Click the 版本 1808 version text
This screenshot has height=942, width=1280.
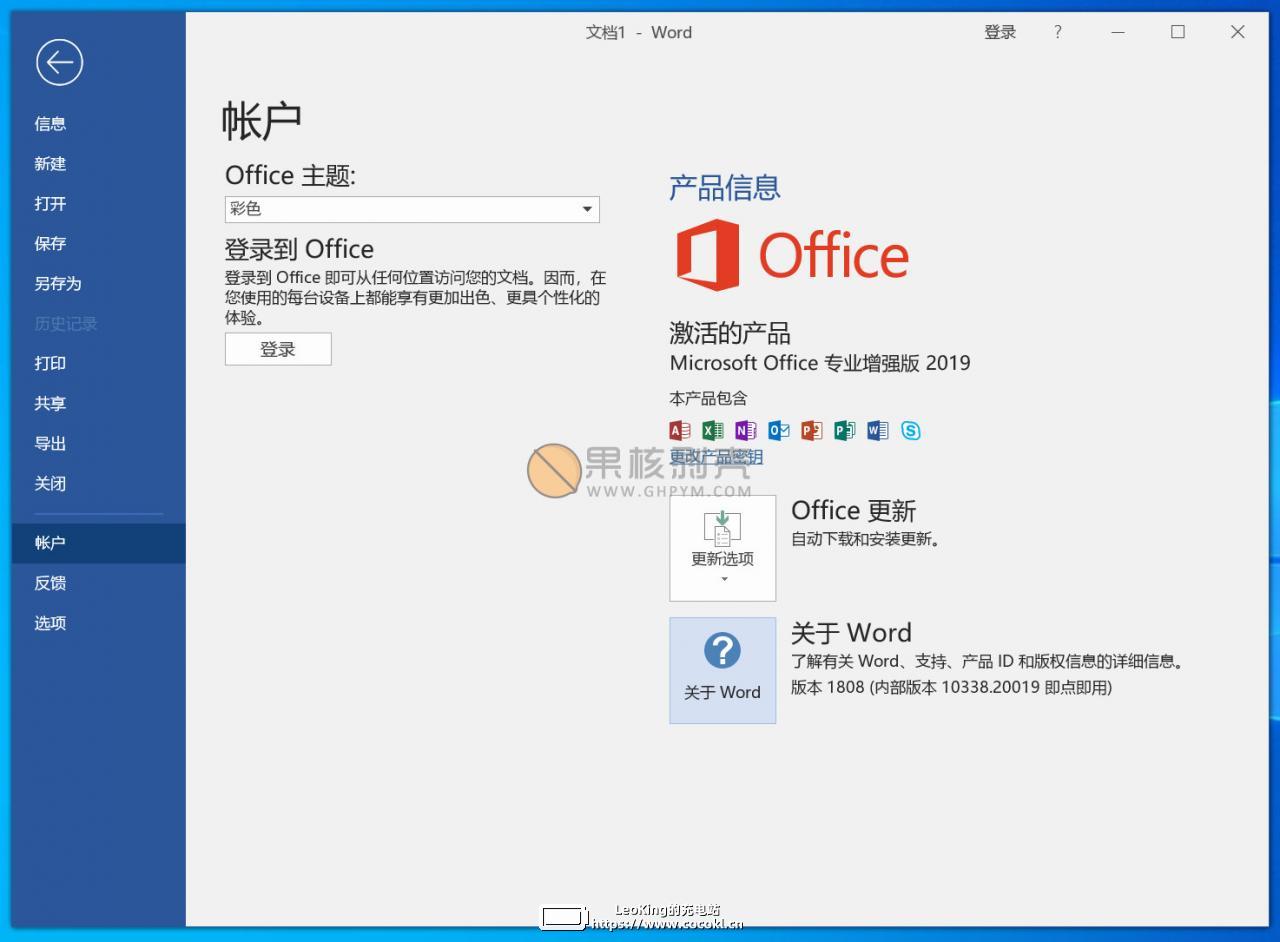tap(951, 687)
